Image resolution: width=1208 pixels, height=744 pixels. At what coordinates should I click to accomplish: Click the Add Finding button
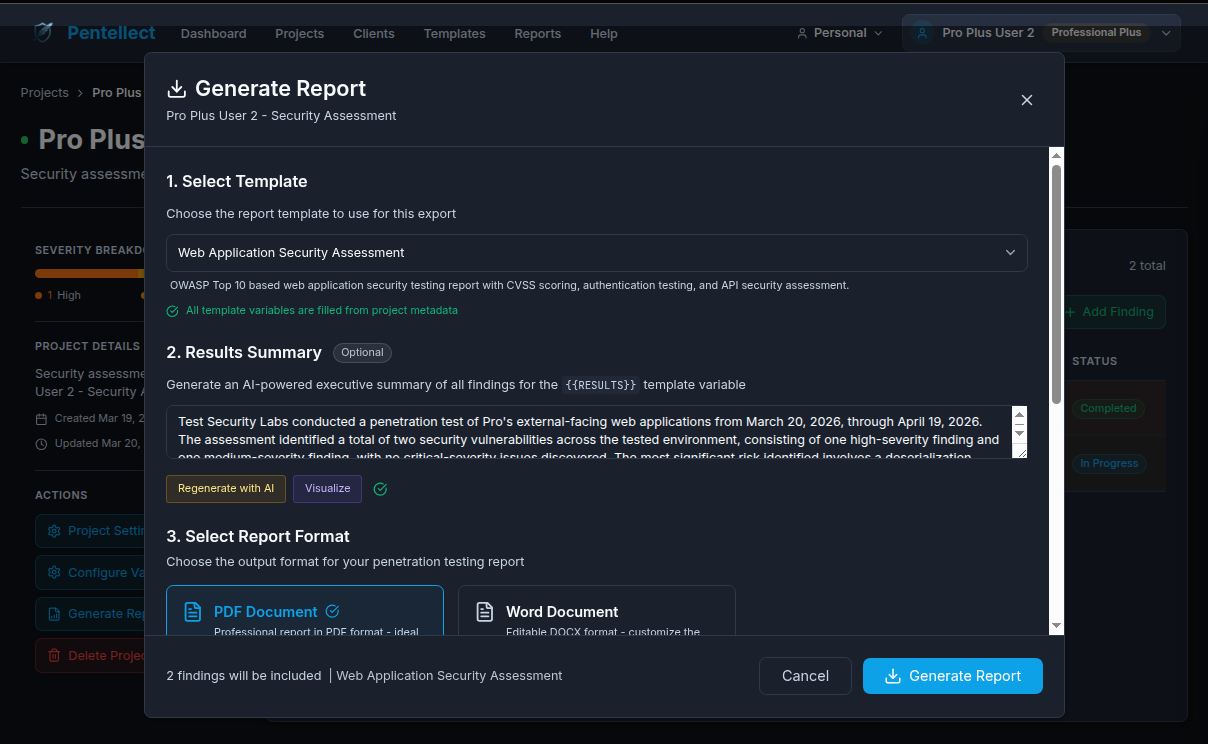click(1110, 311)
